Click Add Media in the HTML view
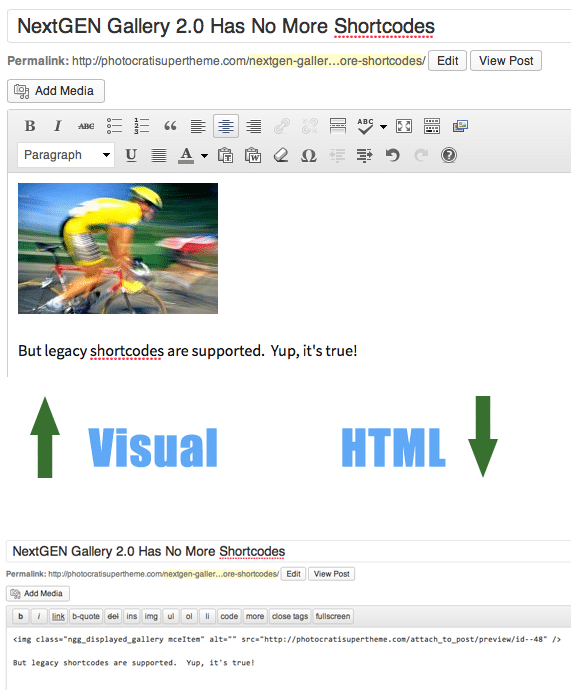The height and width of the screenshot is (690, 571). pyautogui.click(x=38, y=594)
